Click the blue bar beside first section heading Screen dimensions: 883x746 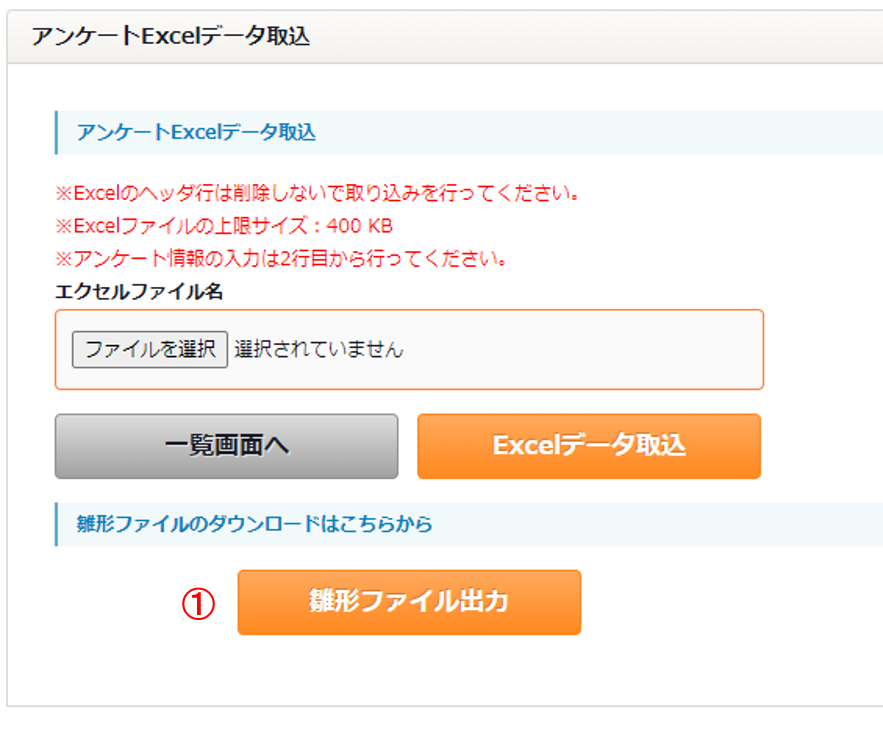(x=56, y=132)
